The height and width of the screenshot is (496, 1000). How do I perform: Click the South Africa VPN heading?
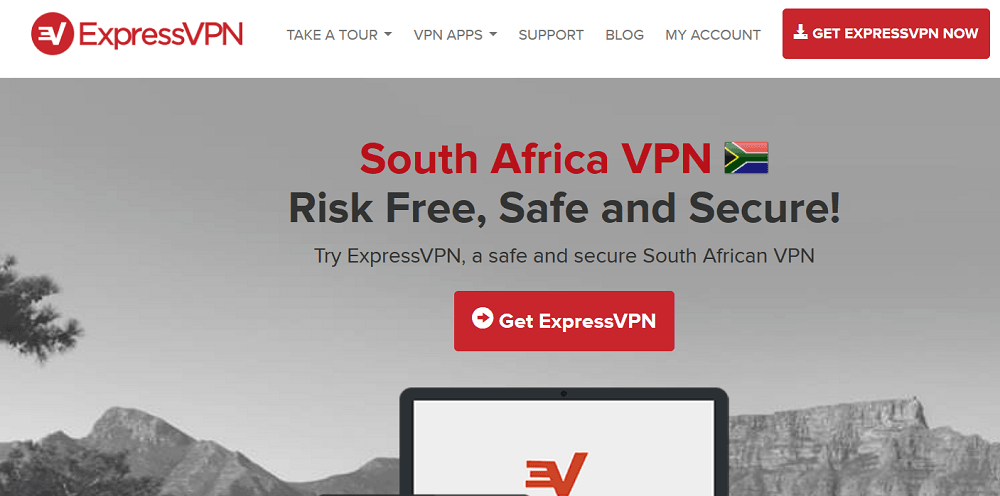pyautogui.click(x=535, y=159)
